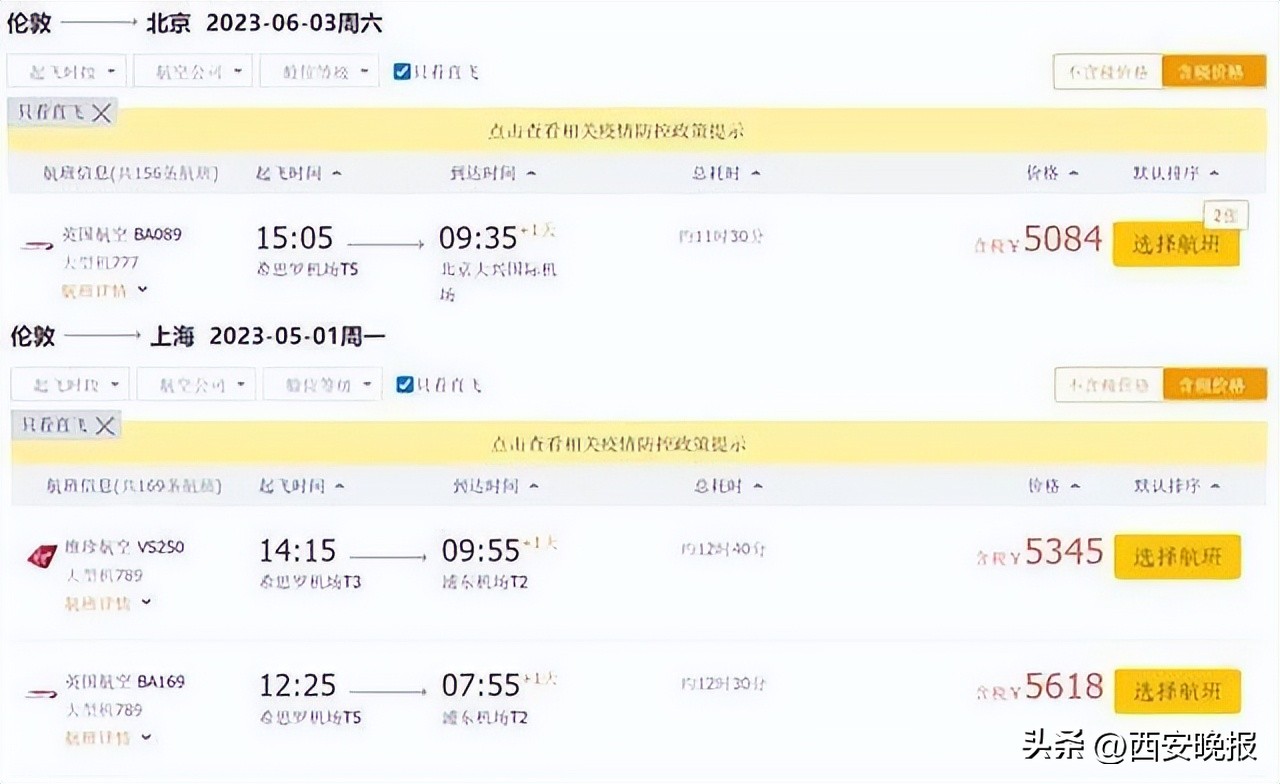Uncheck 只看直飞 in the Beijing flight filters
This screenshot has width=1280, height=784.
click(x=401, y=70)
